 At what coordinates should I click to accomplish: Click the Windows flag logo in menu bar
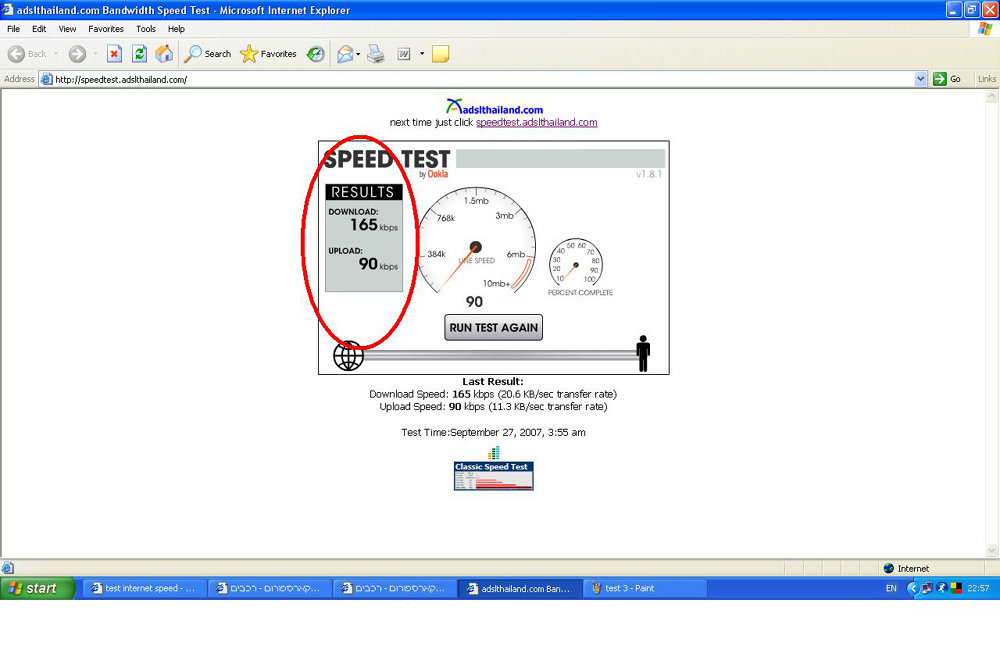tap(985, 29)
